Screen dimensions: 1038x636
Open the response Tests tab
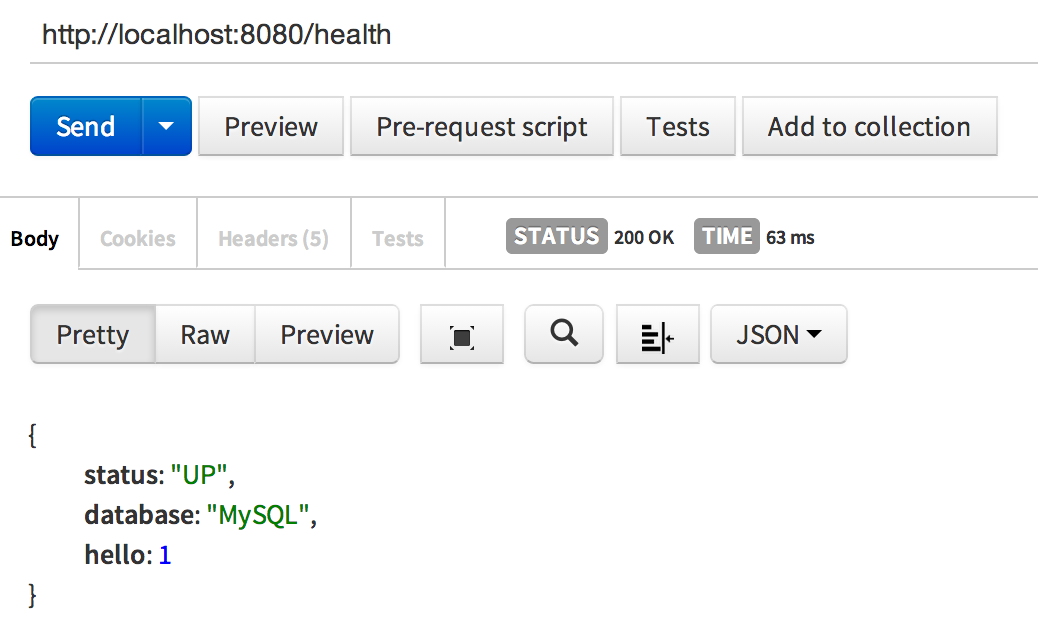[397, 238]
